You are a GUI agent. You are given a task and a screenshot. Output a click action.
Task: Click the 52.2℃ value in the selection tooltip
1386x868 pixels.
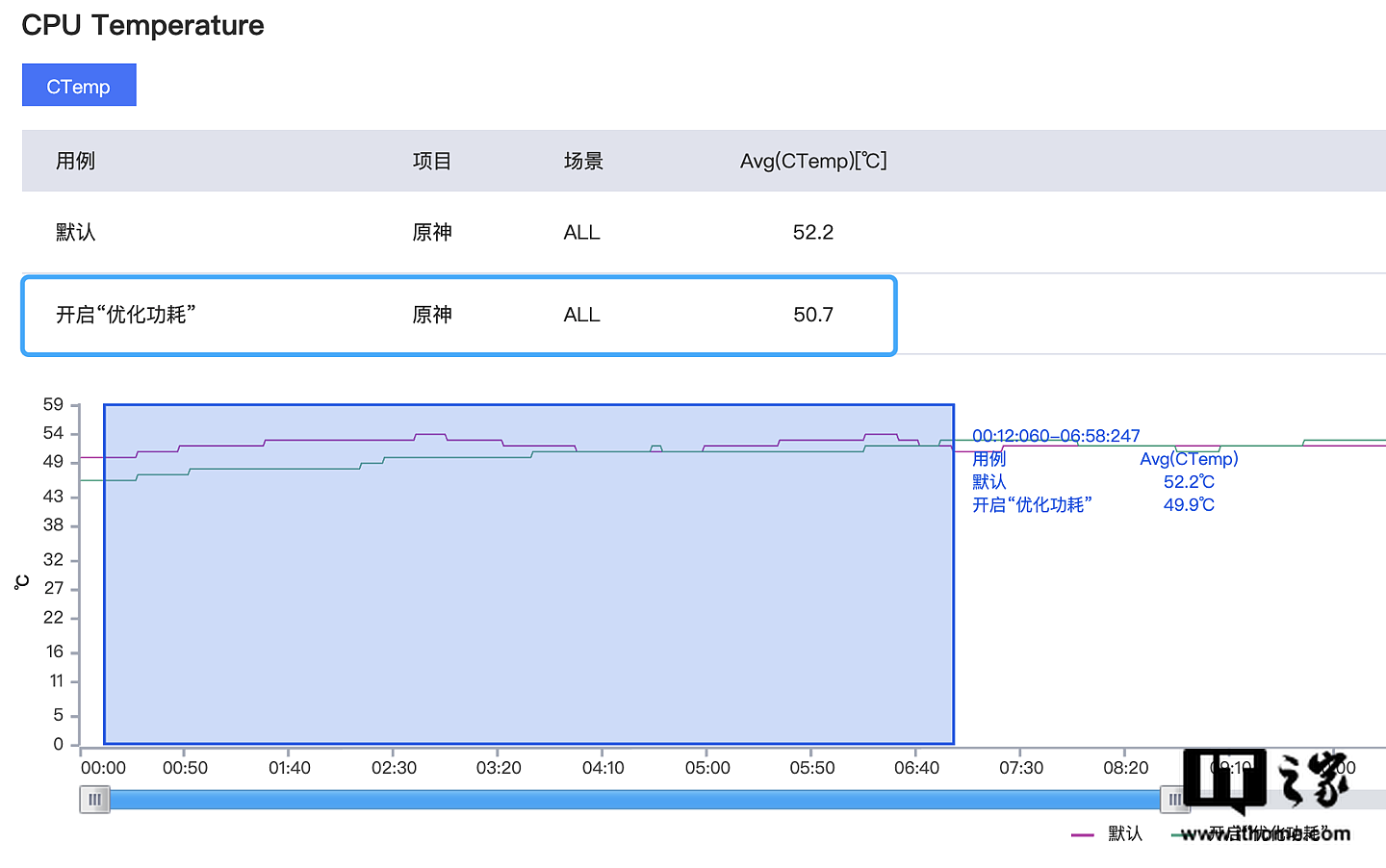1189,482
